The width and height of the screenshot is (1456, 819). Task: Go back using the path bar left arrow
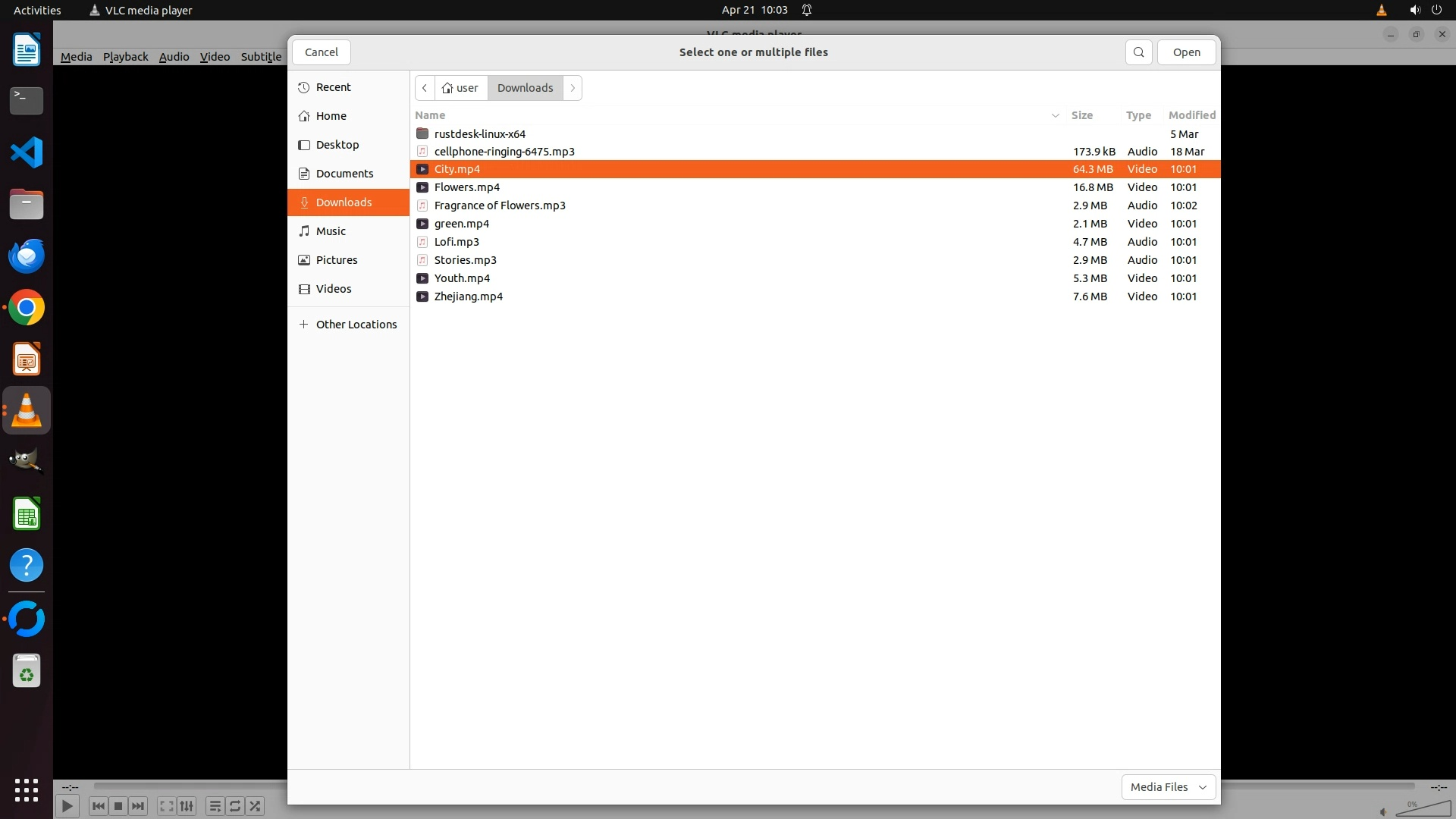425,88
